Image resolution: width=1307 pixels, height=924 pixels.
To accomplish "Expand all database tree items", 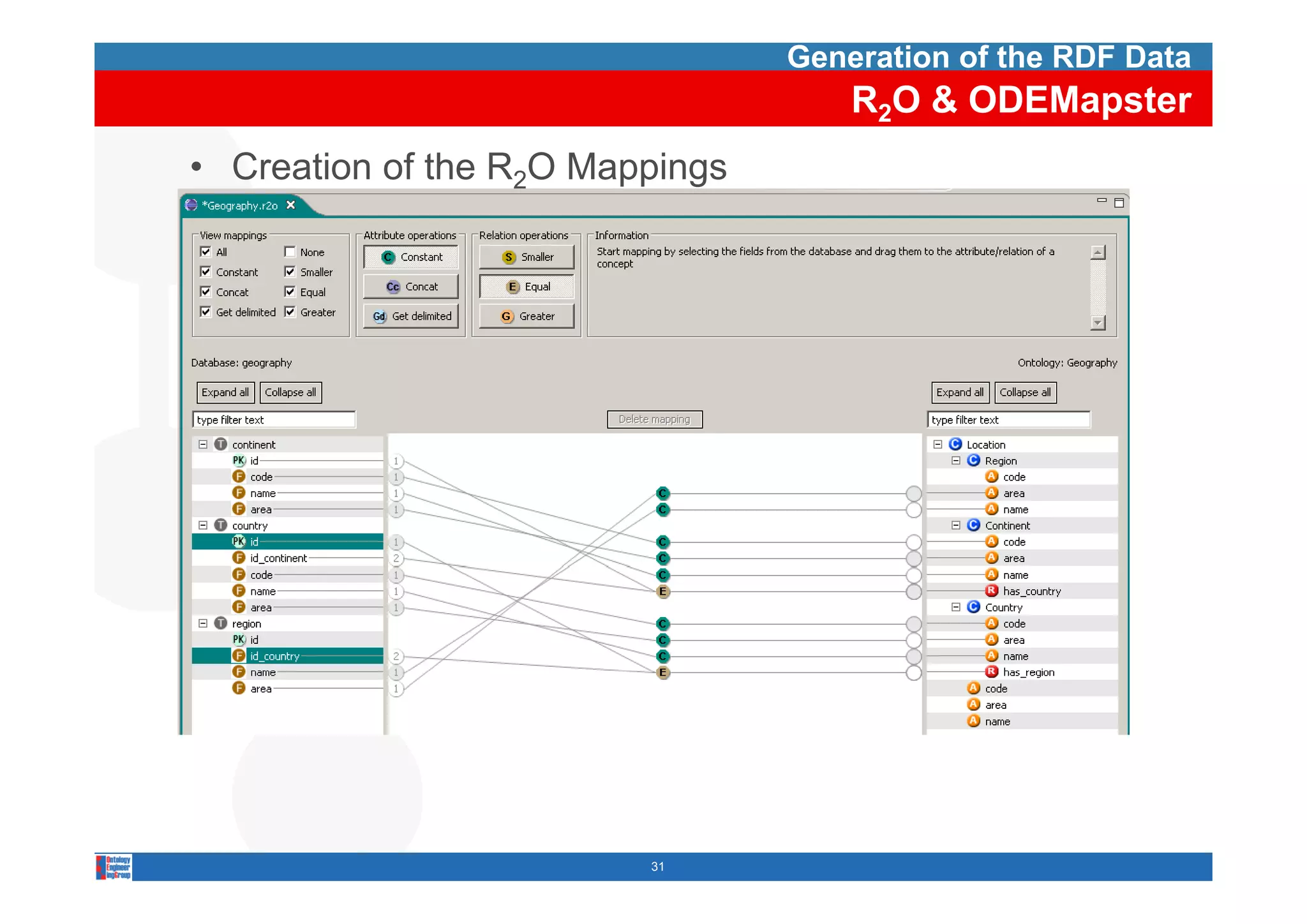I will (x=225, y=392).
